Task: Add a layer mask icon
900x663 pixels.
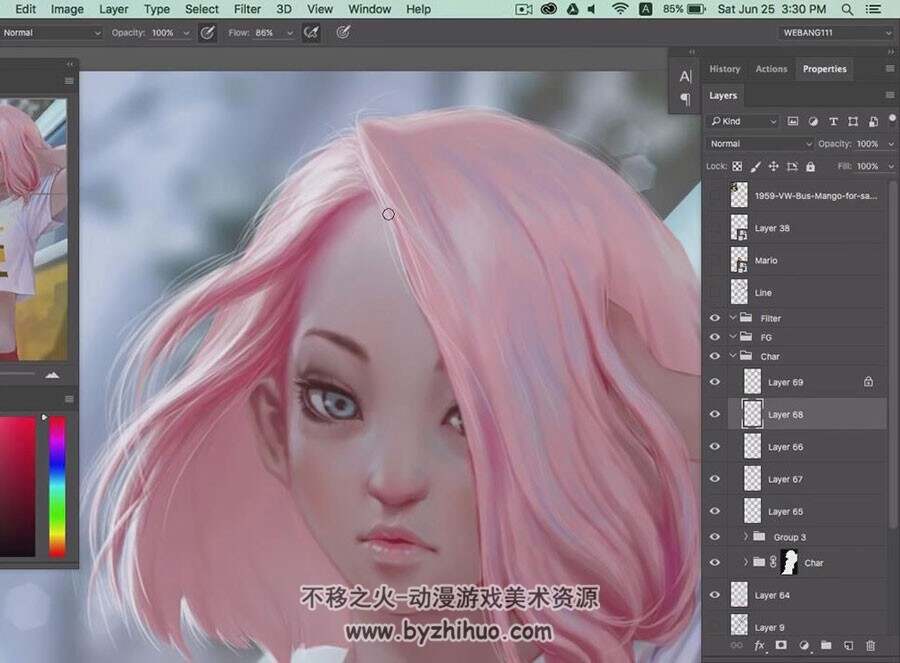Action: tap(781, 645)
